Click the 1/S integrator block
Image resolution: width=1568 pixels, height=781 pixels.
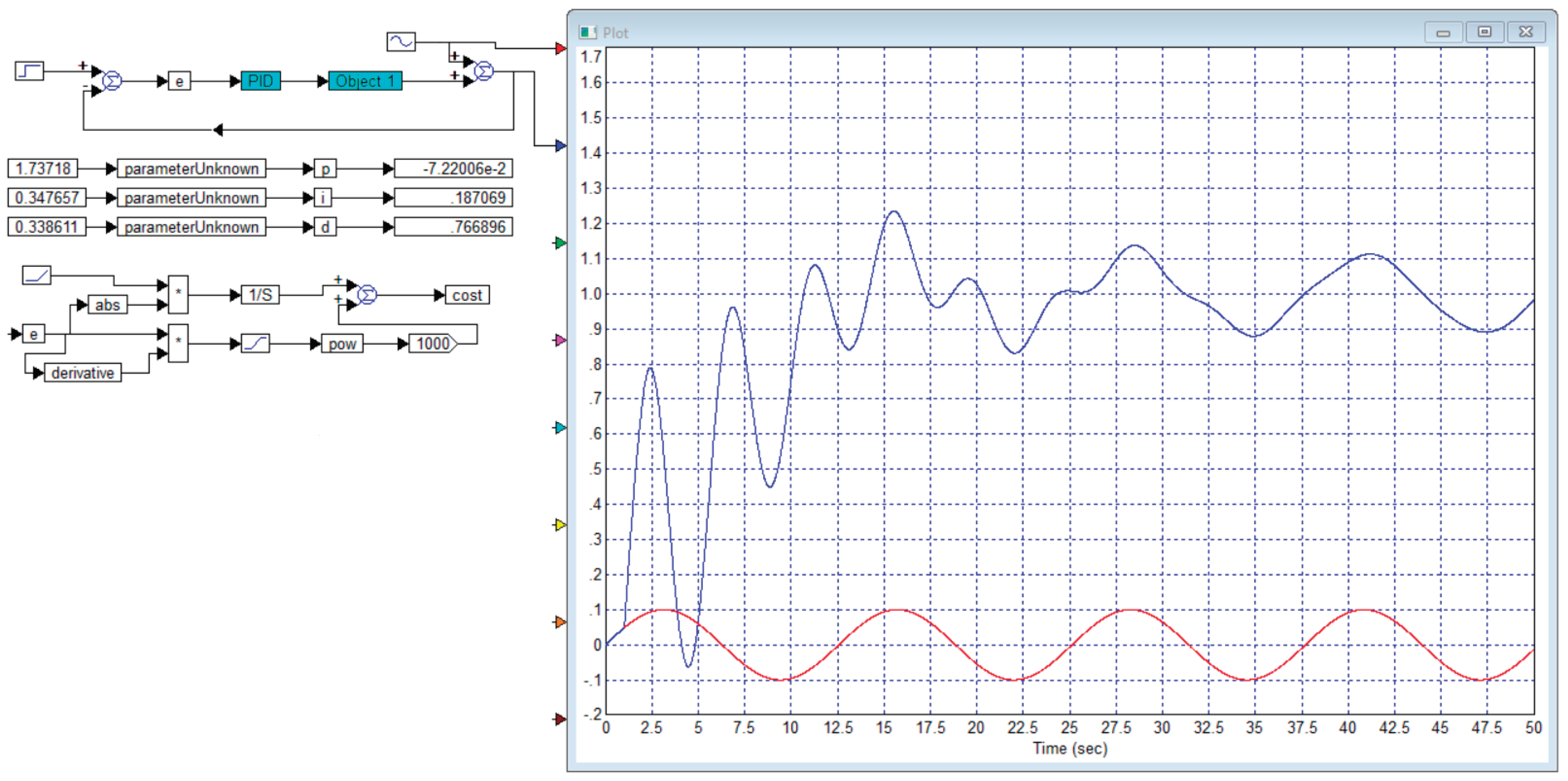click(x=261, y=294)
